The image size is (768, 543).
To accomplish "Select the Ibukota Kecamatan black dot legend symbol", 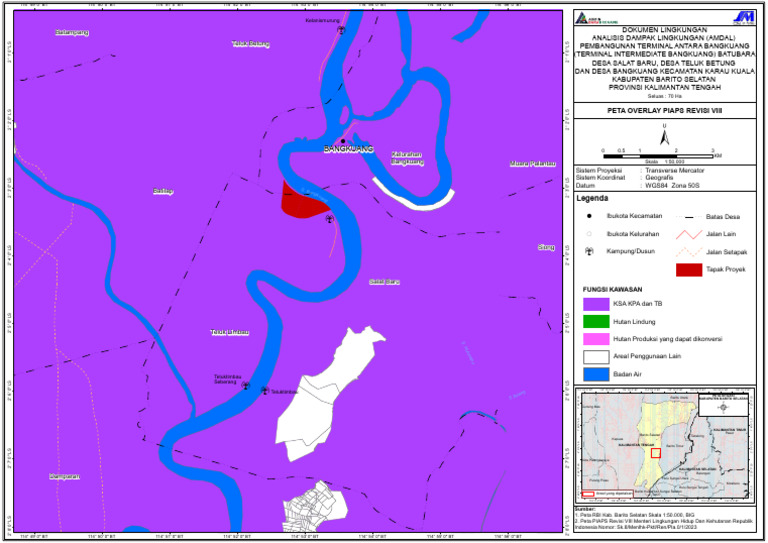I will [x=589, y=216].
